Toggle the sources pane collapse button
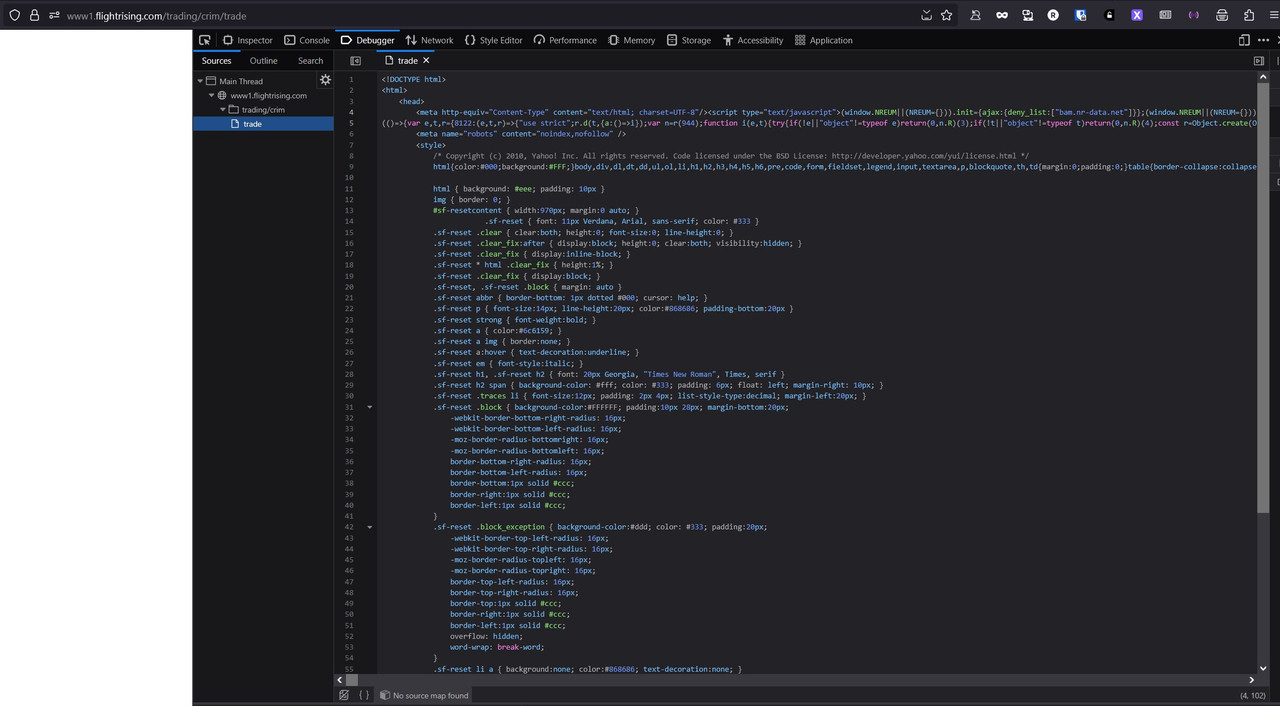 pos(355,60)
